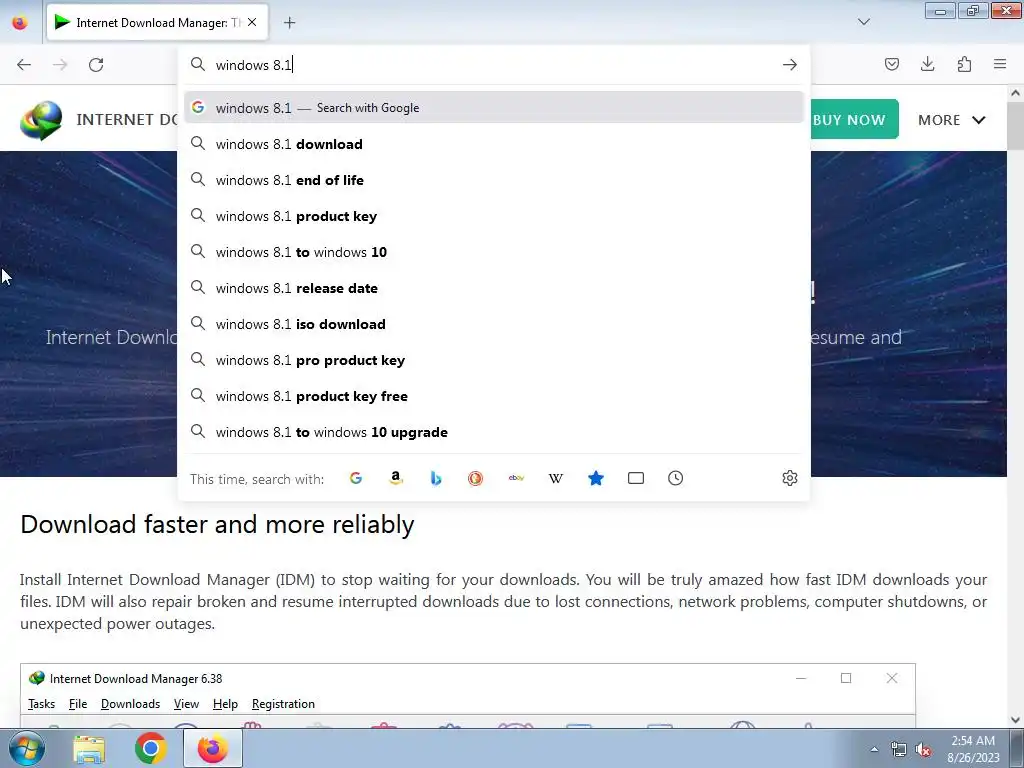Viewport: 1024px width, 768px height.
Task: Open the Windows Start menu
Action: [x=26, y=748]
